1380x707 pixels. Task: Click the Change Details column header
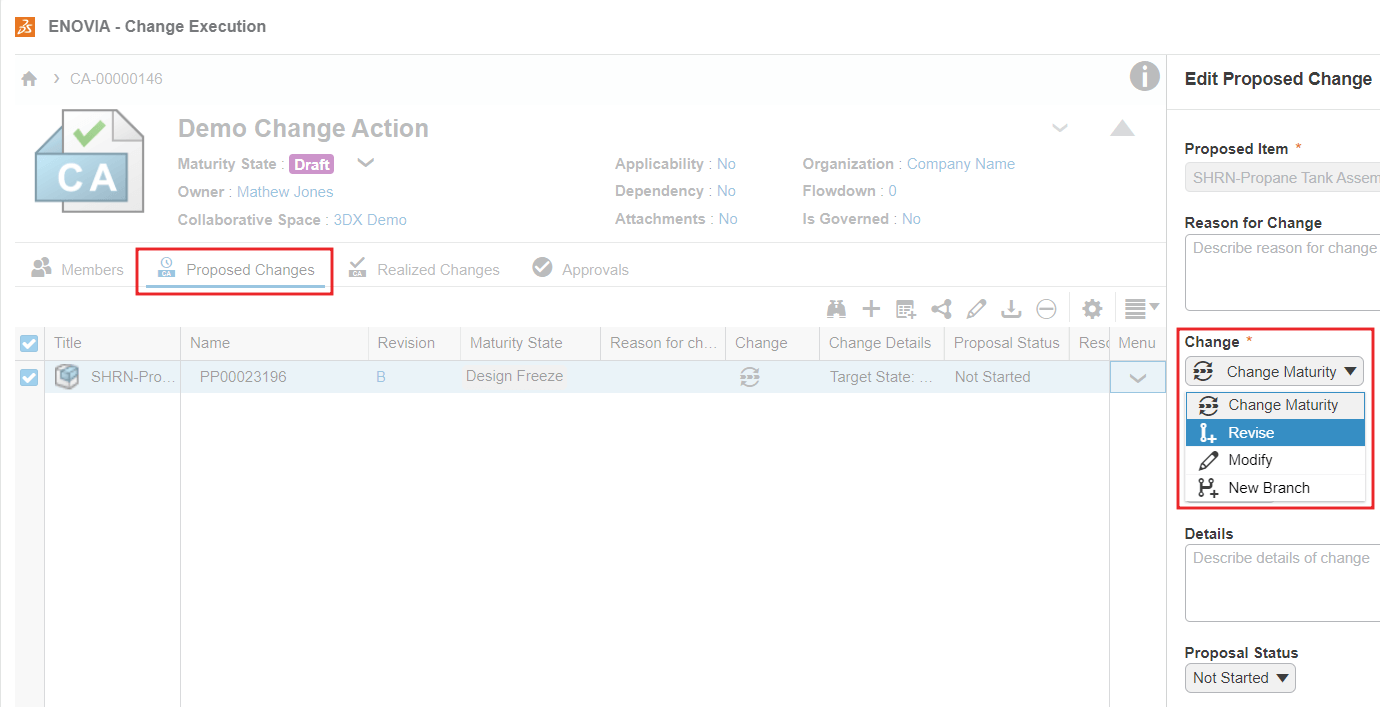pyautogui.click(x=881, y=343)
